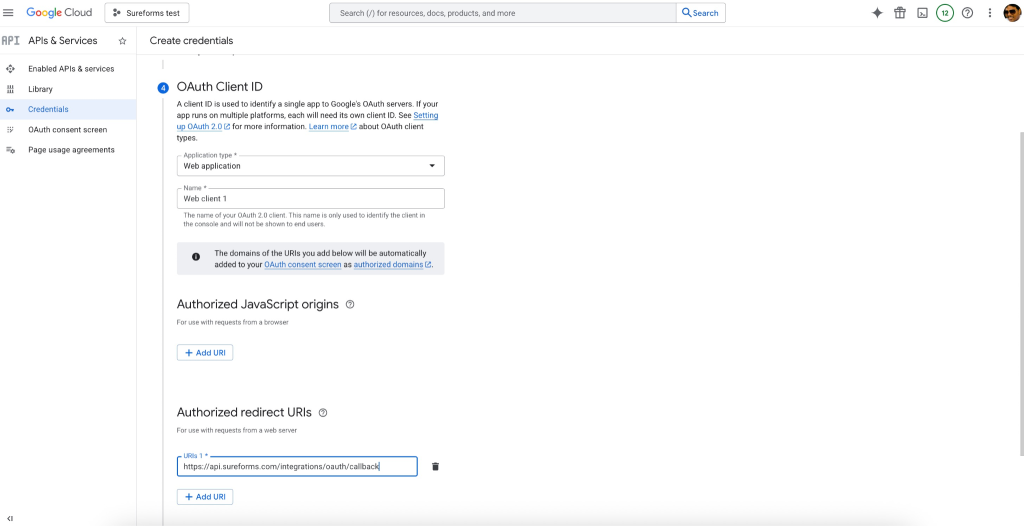
Task: Open notifications badge showing 12
Action: 944,13
